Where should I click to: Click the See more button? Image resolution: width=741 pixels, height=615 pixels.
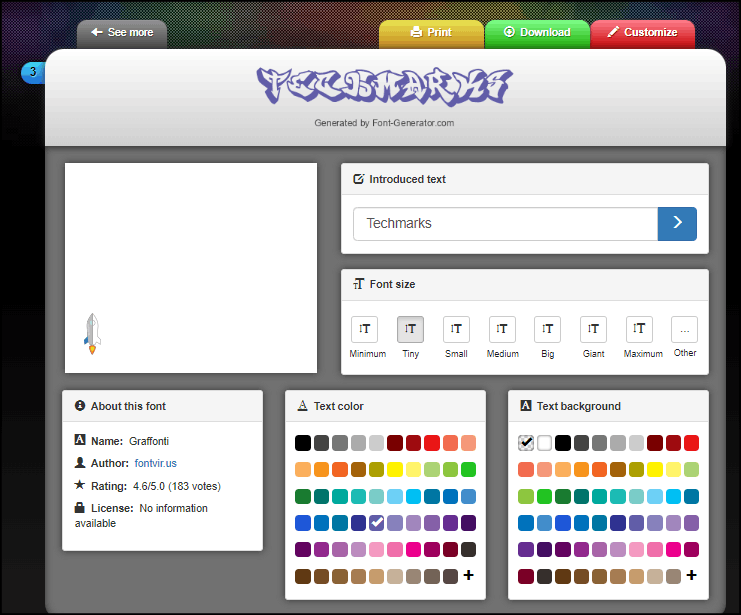click(x=122, y=33)
